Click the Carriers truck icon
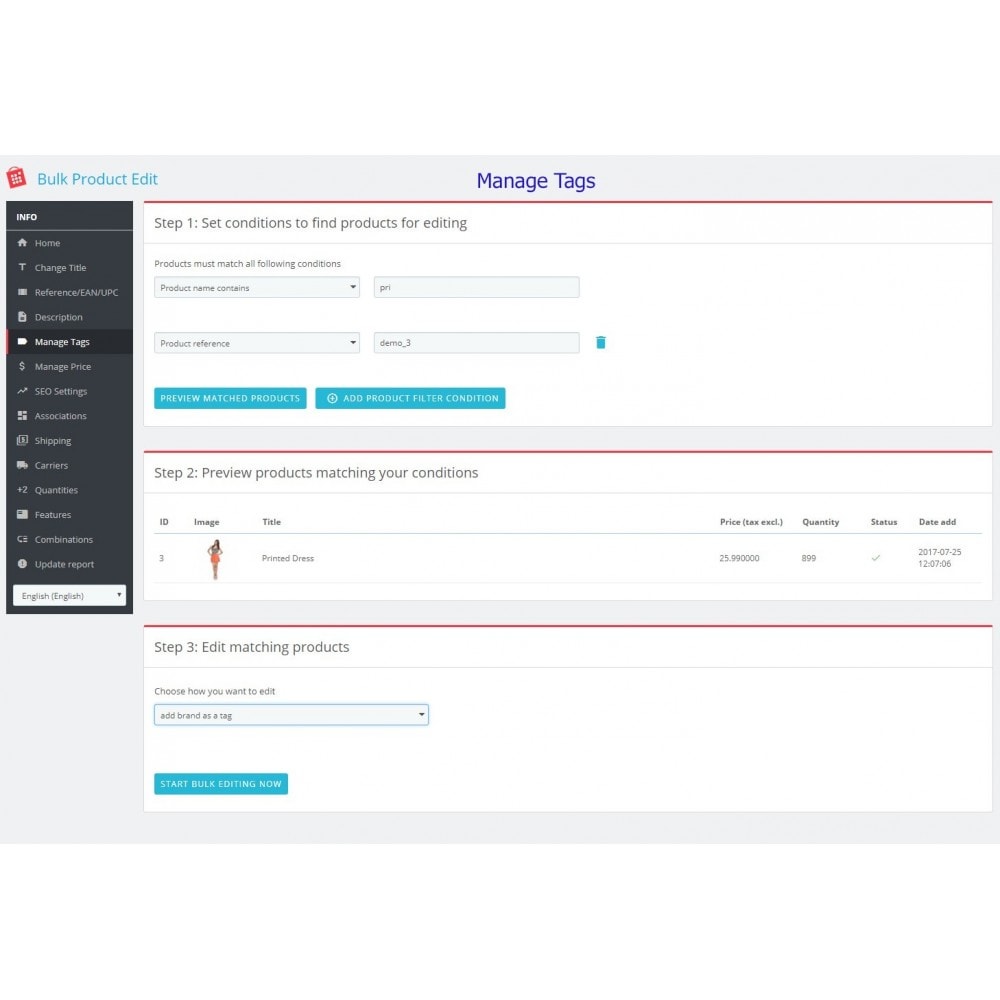 [x=22, y=465]
